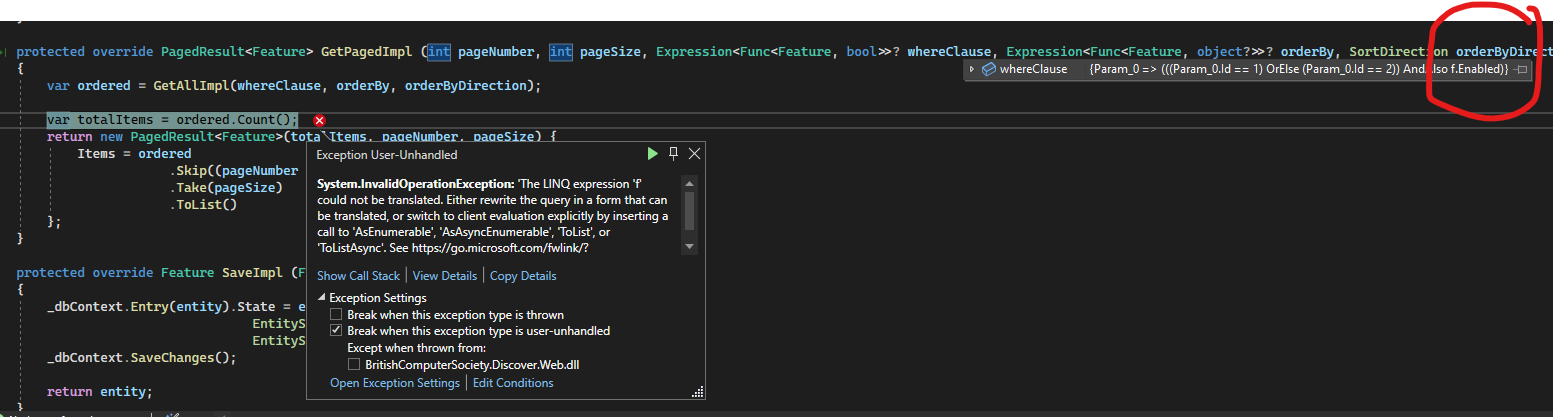
Task: Uncheck Break when exception type is user-unhandled
Action: tap(337, 331)
